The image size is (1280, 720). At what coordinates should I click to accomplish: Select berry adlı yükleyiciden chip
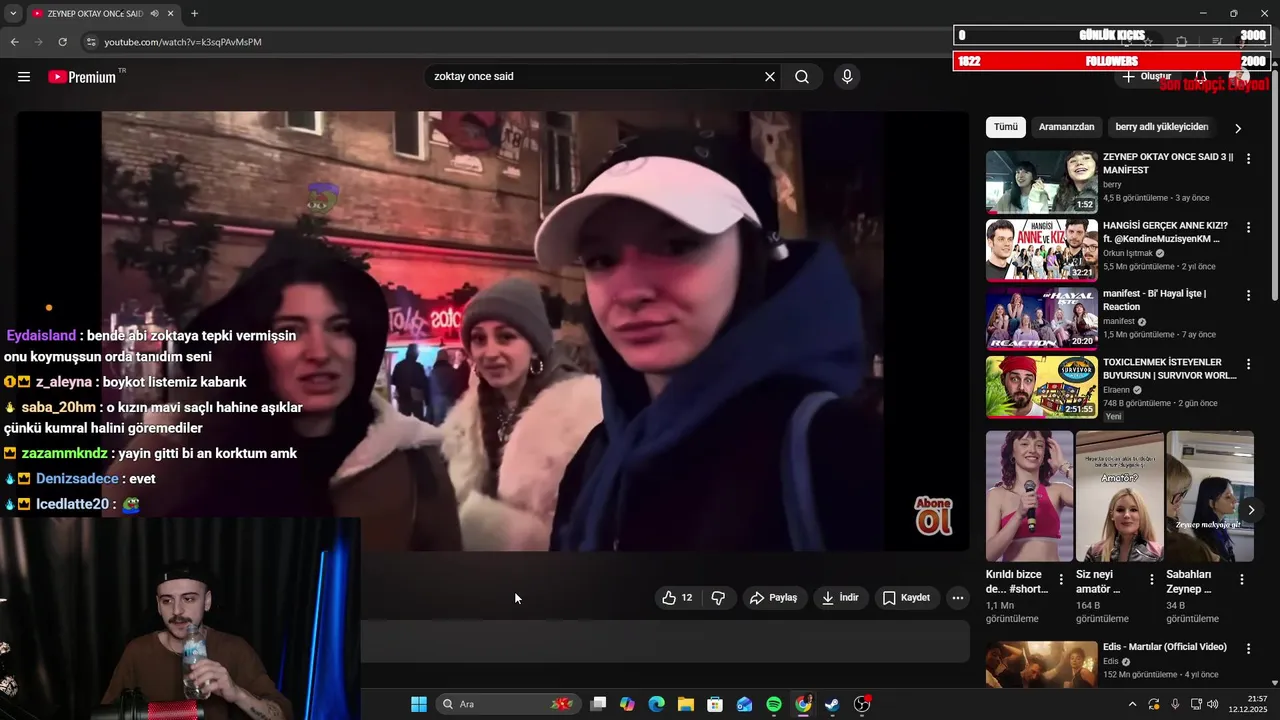(x=1162, y=127)
